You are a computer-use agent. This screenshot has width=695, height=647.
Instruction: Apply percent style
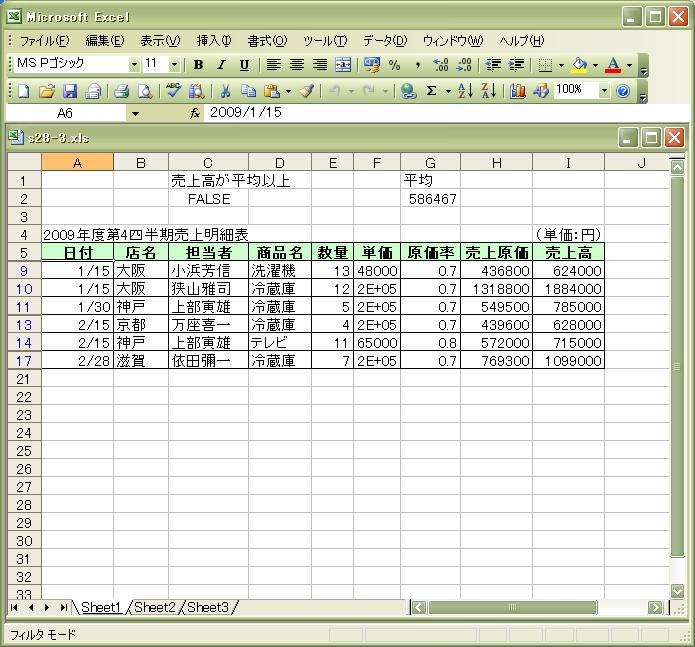tap(394, 65)
